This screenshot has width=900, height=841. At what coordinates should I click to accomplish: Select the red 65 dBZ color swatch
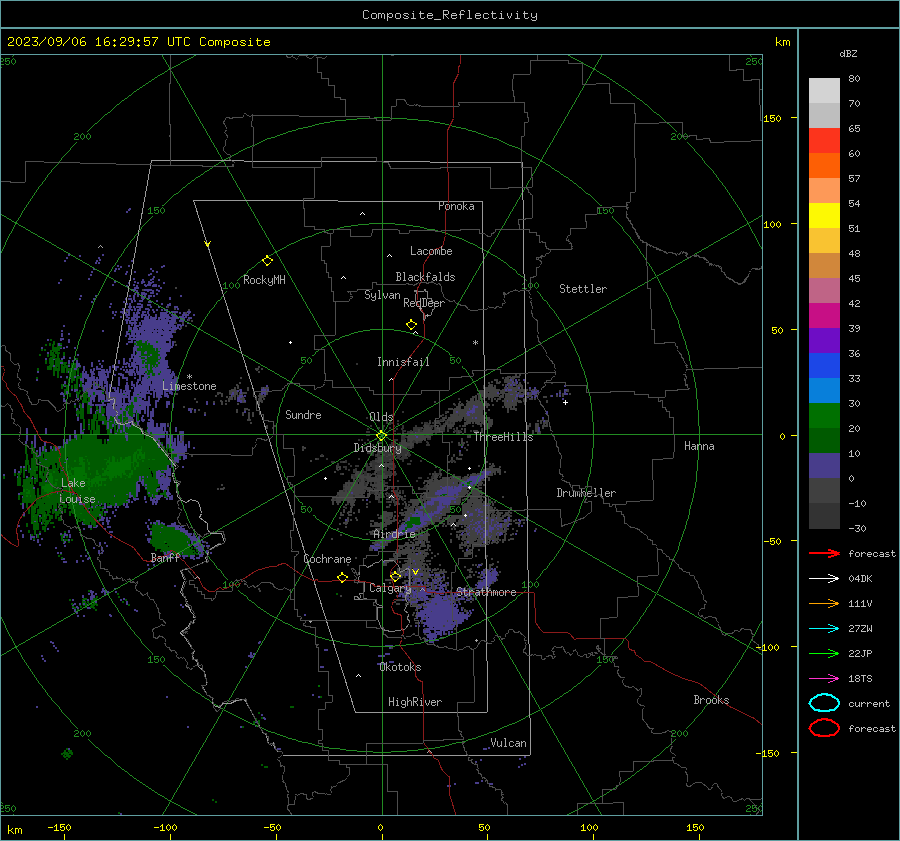pyautogui.click(x=824, y=140)
